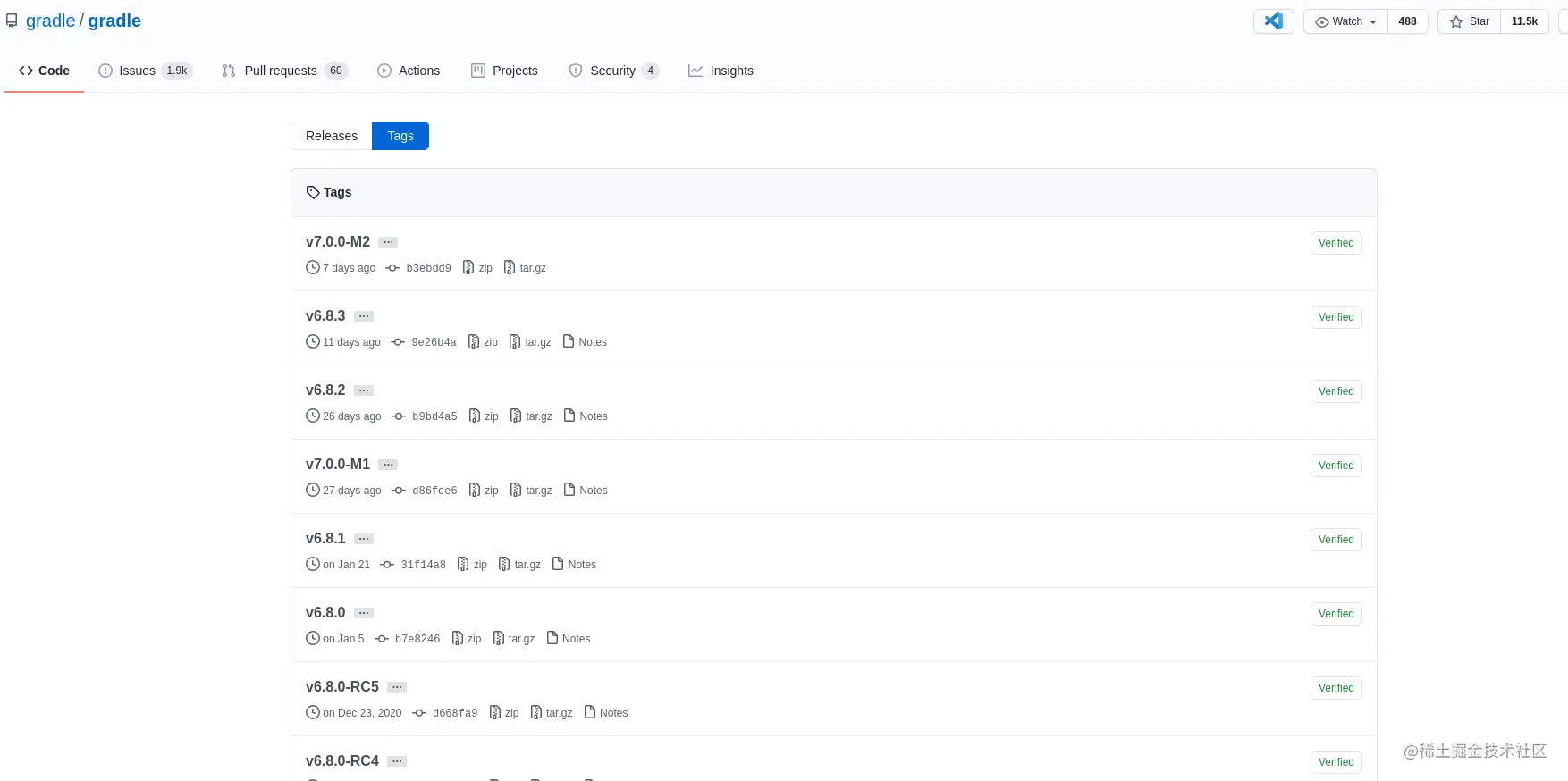The height and width of the screenshot is (781, 1568).
Task: Expand the v6.8.0 tag message ellipsis
Action: pyautogui.click(x=364, y=613)
